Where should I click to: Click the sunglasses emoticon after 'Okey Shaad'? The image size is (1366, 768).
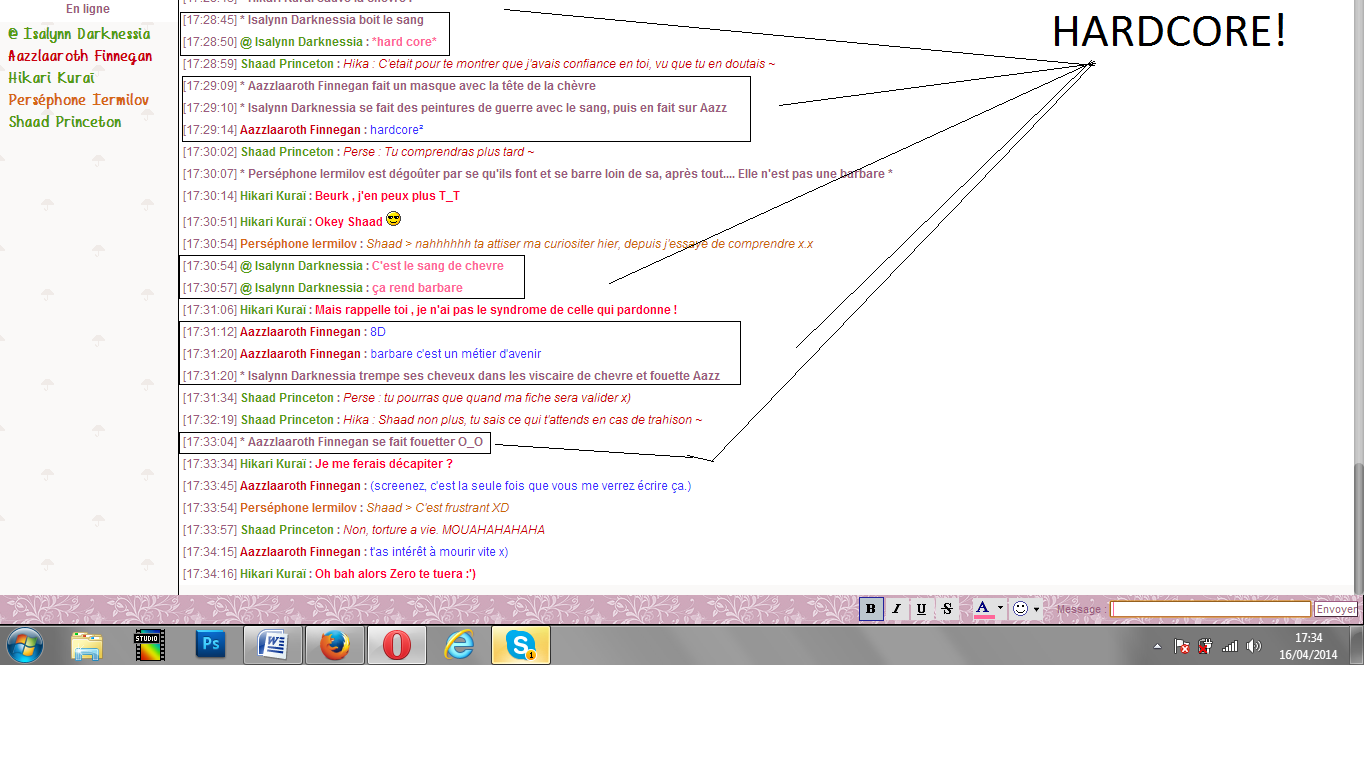tap(393, 219)
